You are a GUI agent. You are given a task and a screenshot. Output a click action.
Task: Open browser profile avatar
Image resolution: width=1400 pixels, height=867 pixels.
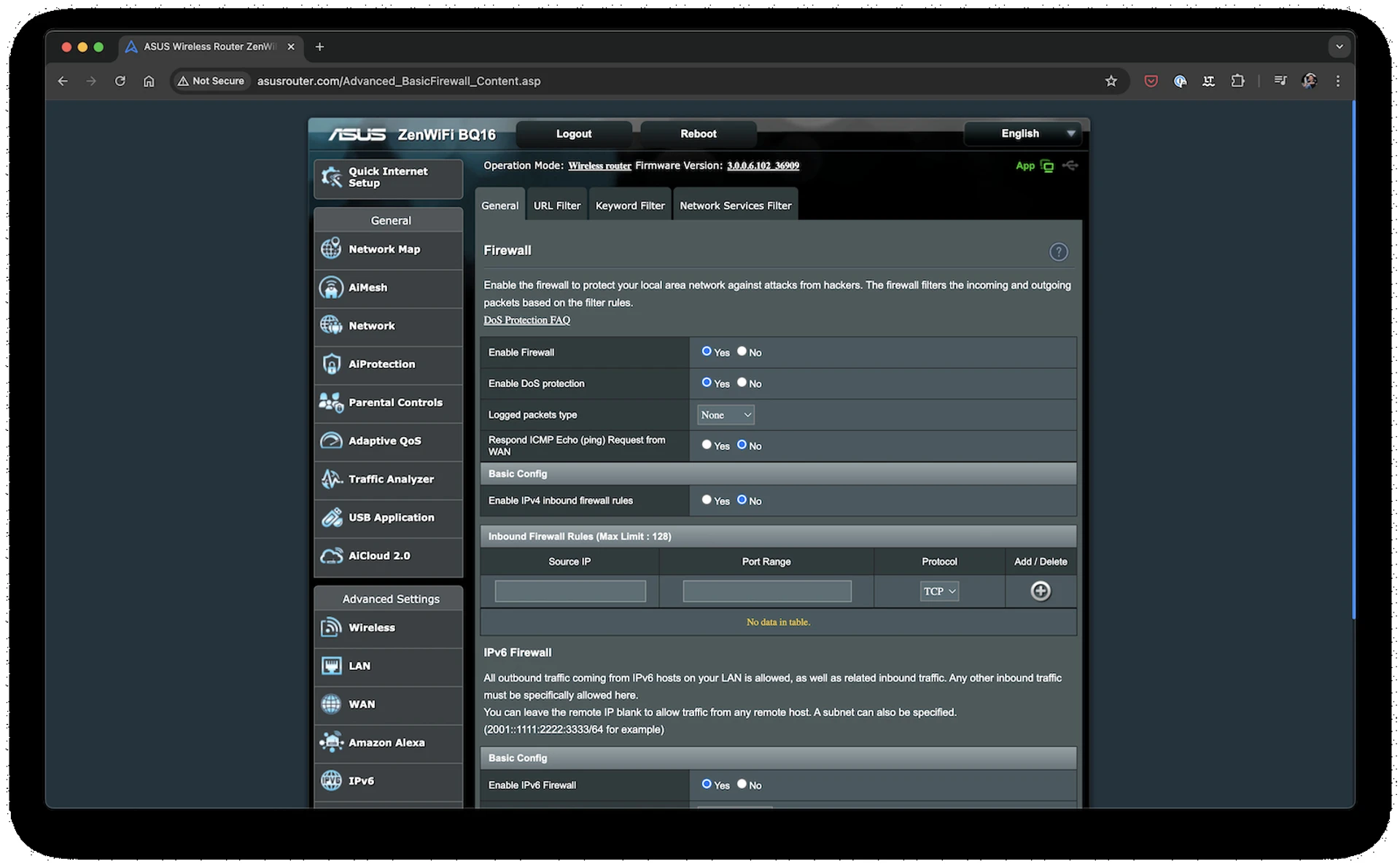point(1309,81)
